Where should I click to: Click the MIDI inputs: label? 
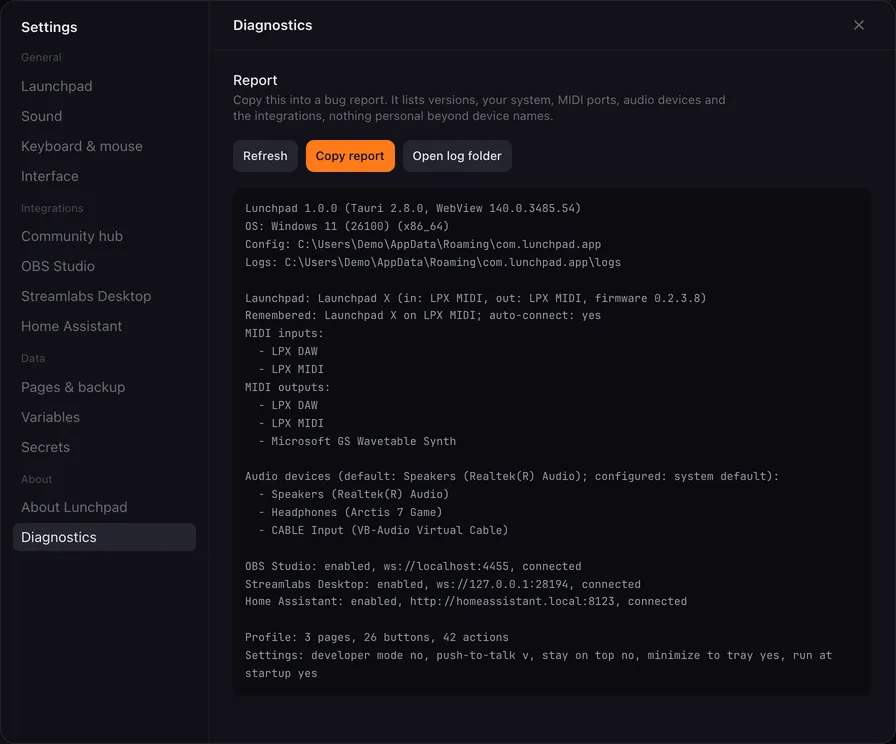284,333
